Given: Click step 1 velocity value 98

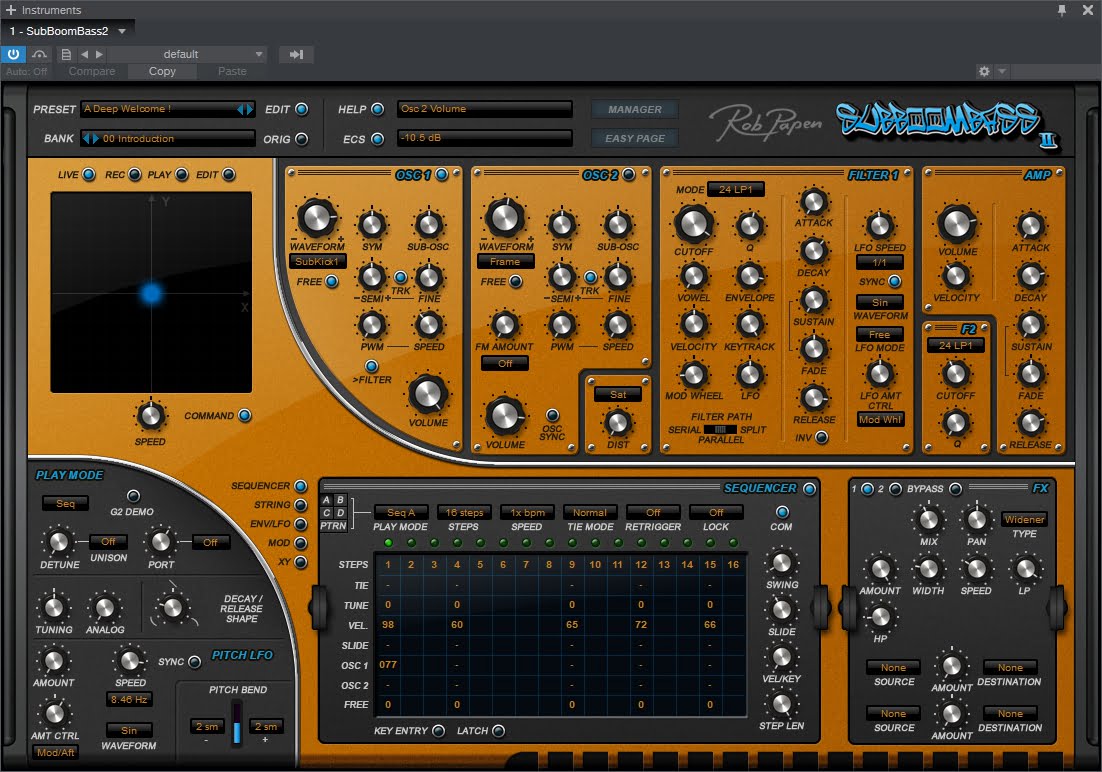Looking at the screenshot, I should [x=388, y=624].
